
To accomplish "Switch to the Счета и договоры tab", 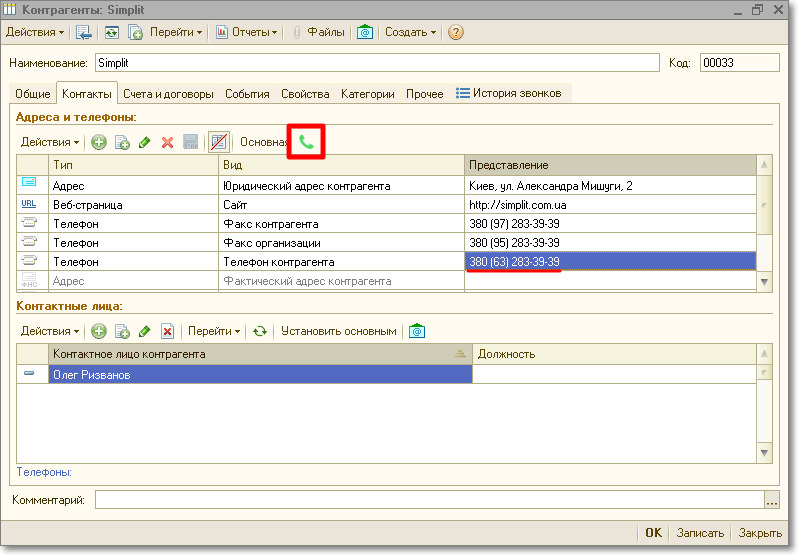I will (168, 94).
